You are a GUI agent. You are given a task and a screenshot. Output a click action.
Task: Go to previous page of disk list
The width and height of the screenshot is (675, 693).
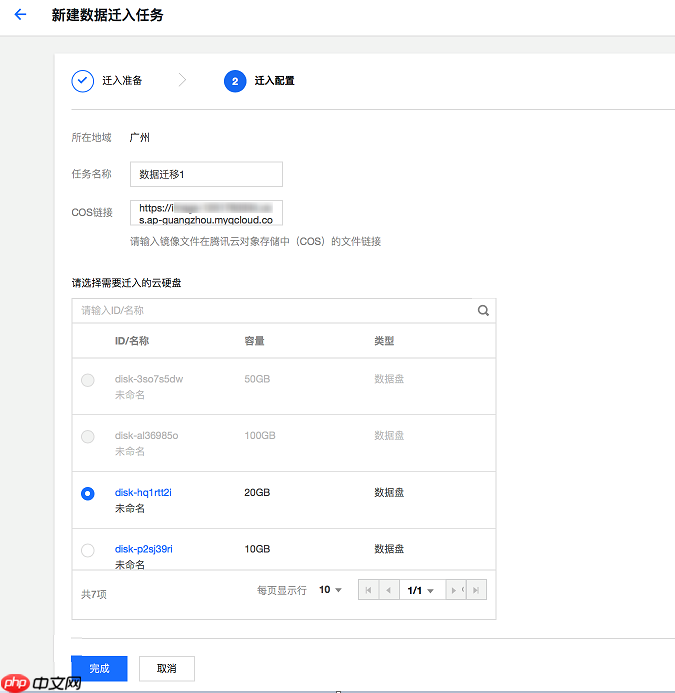[389, 590]
